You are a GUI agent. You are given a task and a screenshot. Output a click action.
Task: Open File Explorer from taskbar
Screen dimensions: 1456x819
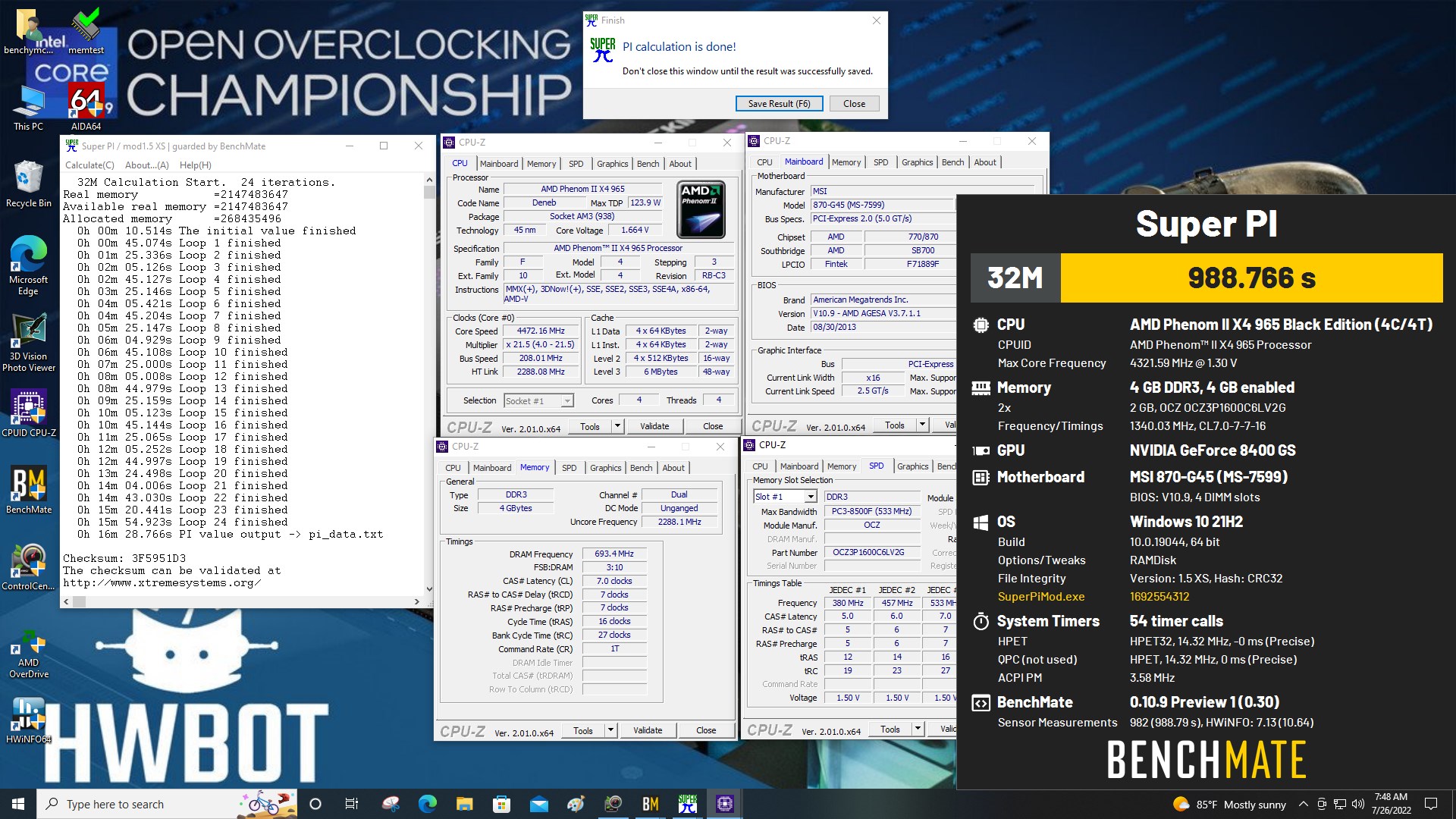[464, 804]
